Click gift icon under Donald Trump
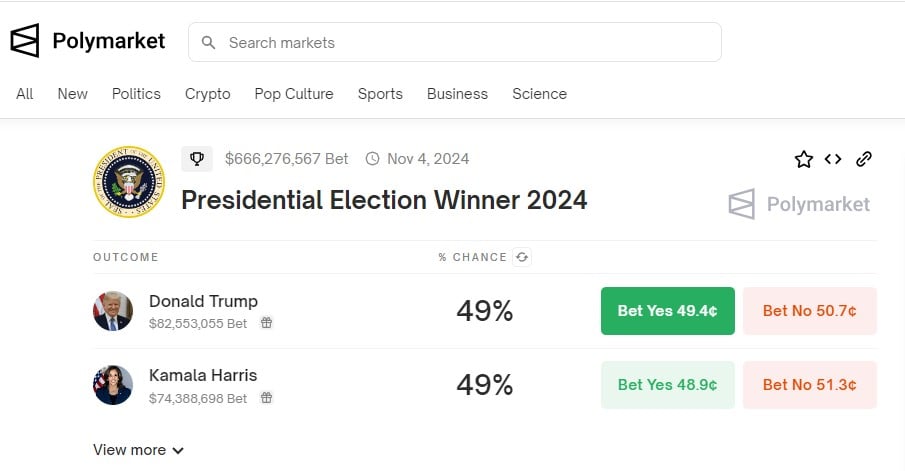Viewport: 905px width, 471px height. tap(266, 323)
